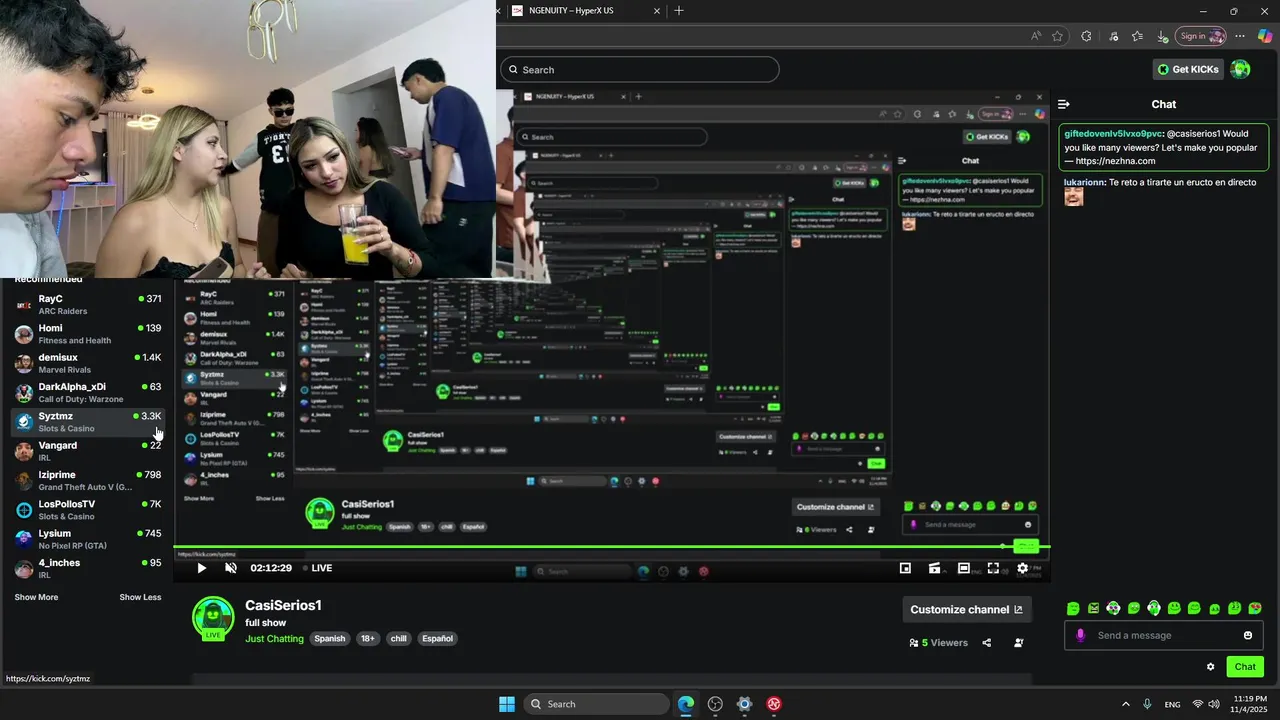This screenshot has height=720, width=1280.
Task: Click the Kick search box
Action: [x=640, y=70]
